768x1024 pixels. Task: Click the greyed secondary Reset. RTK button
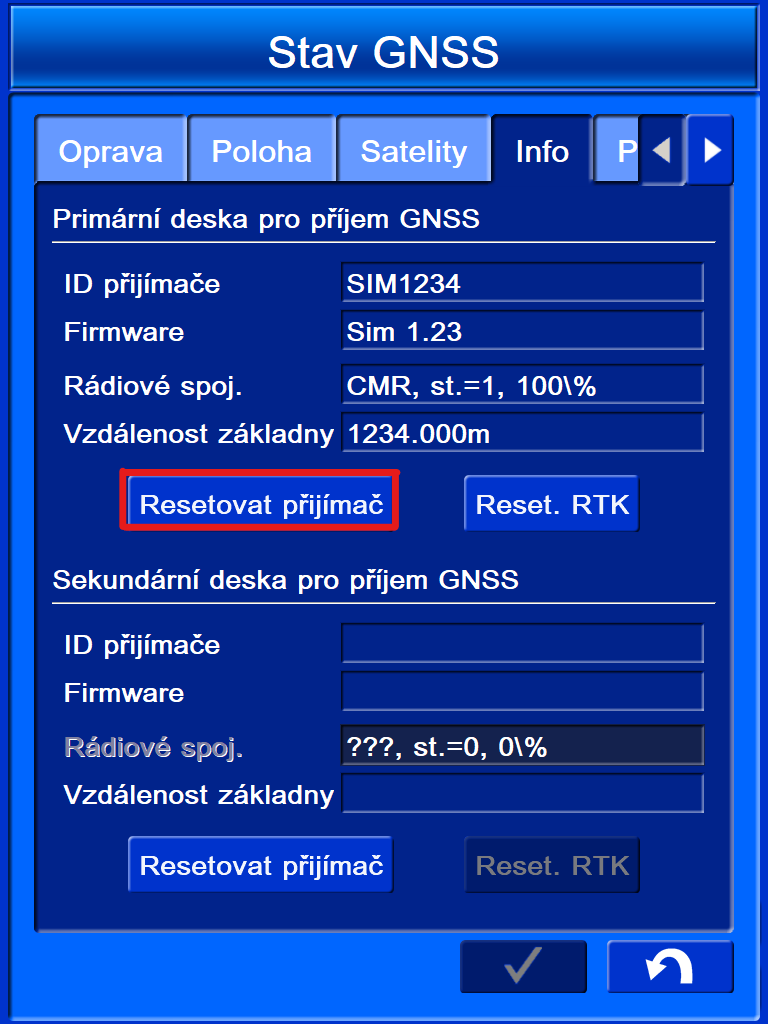pos(552,865)
